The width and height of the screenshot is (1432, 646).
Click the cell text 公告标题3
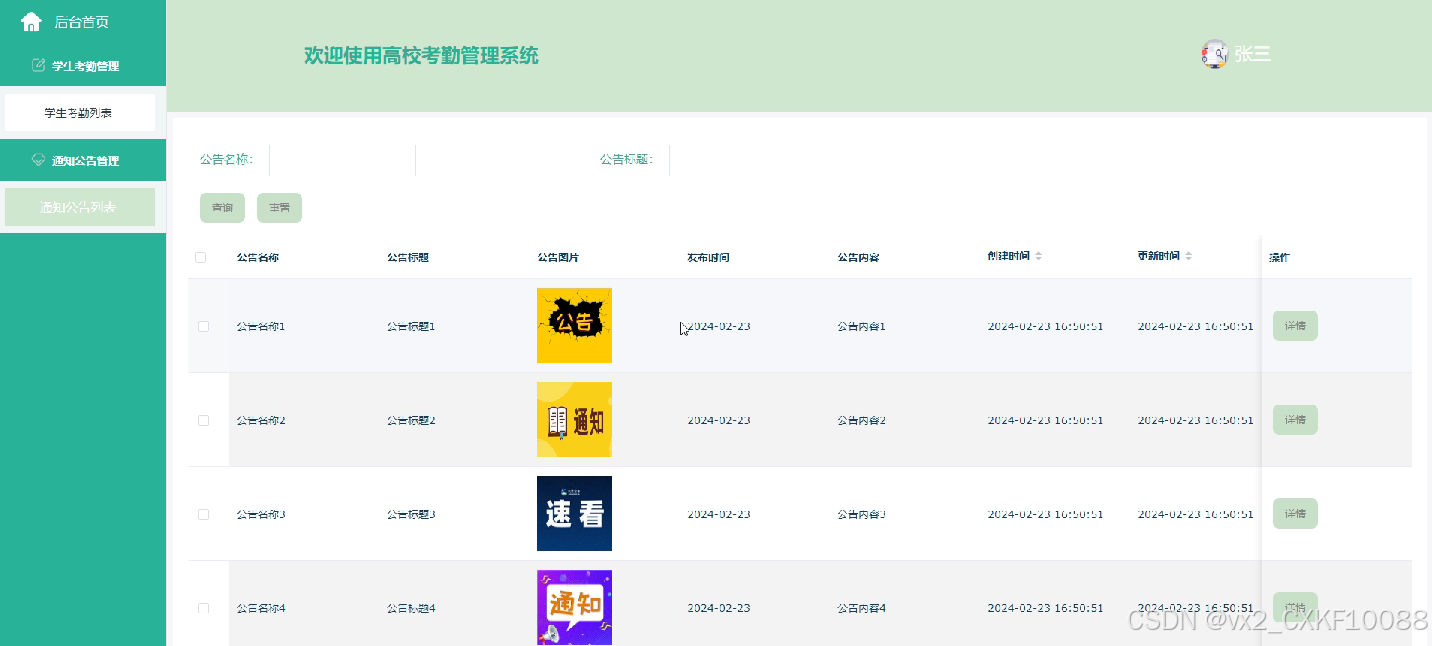pos(411,514)
